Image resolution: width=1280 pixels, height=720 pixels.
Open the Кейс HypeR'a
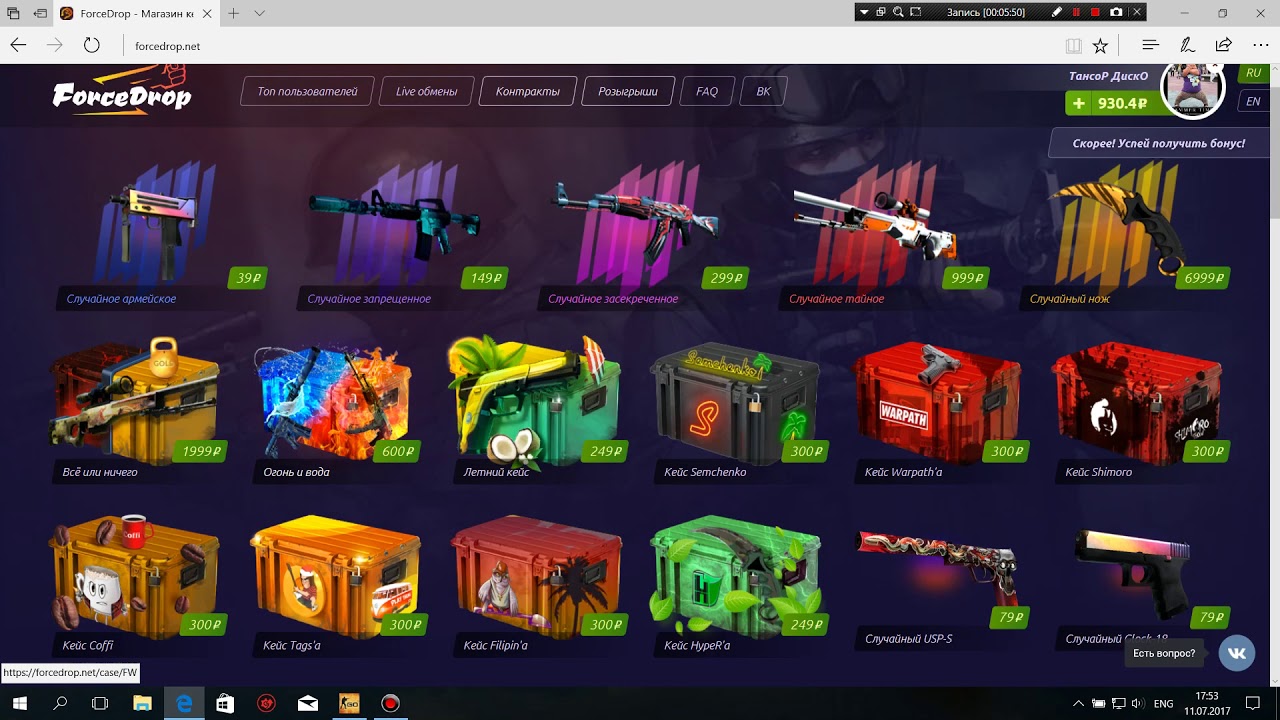coord(738,585)
